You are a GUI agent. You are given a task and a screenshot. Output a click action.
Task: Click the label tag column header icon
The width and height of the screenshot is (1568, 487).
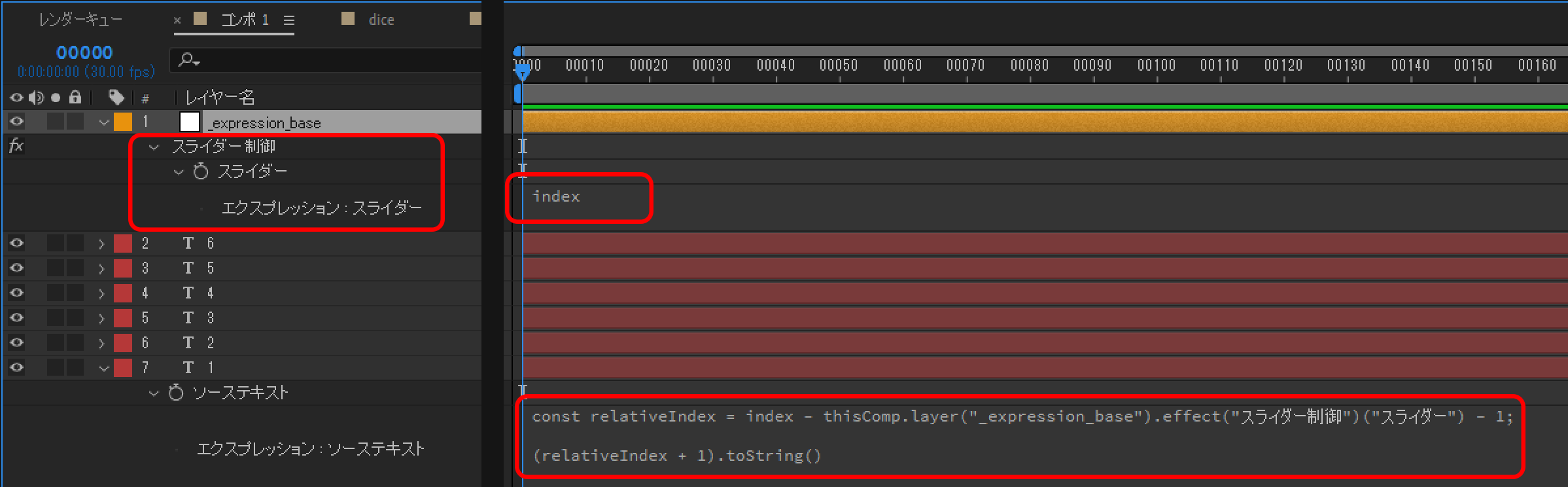point(116,98)
